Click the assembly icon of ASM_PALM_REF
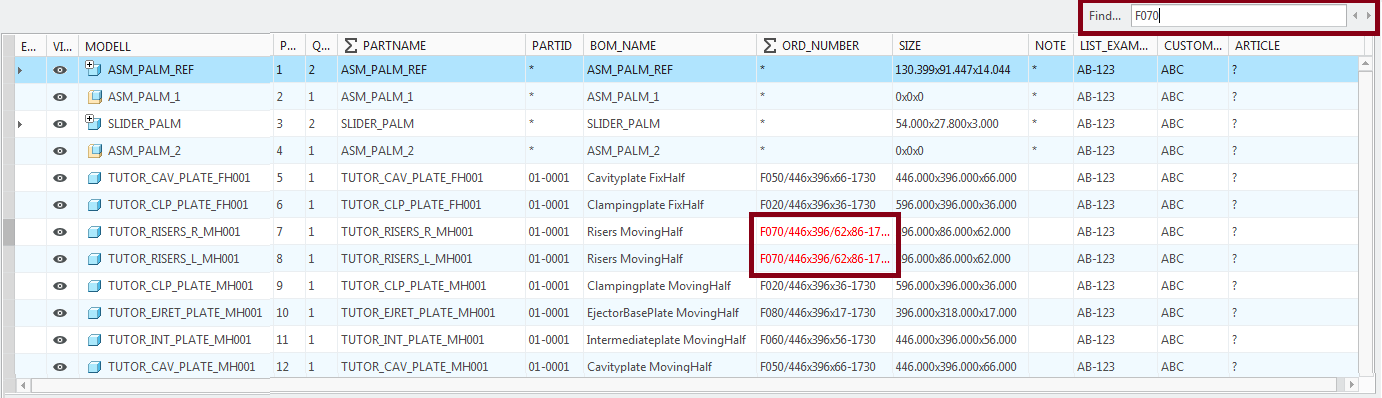 pyautogui.click(x=94, y=69)
